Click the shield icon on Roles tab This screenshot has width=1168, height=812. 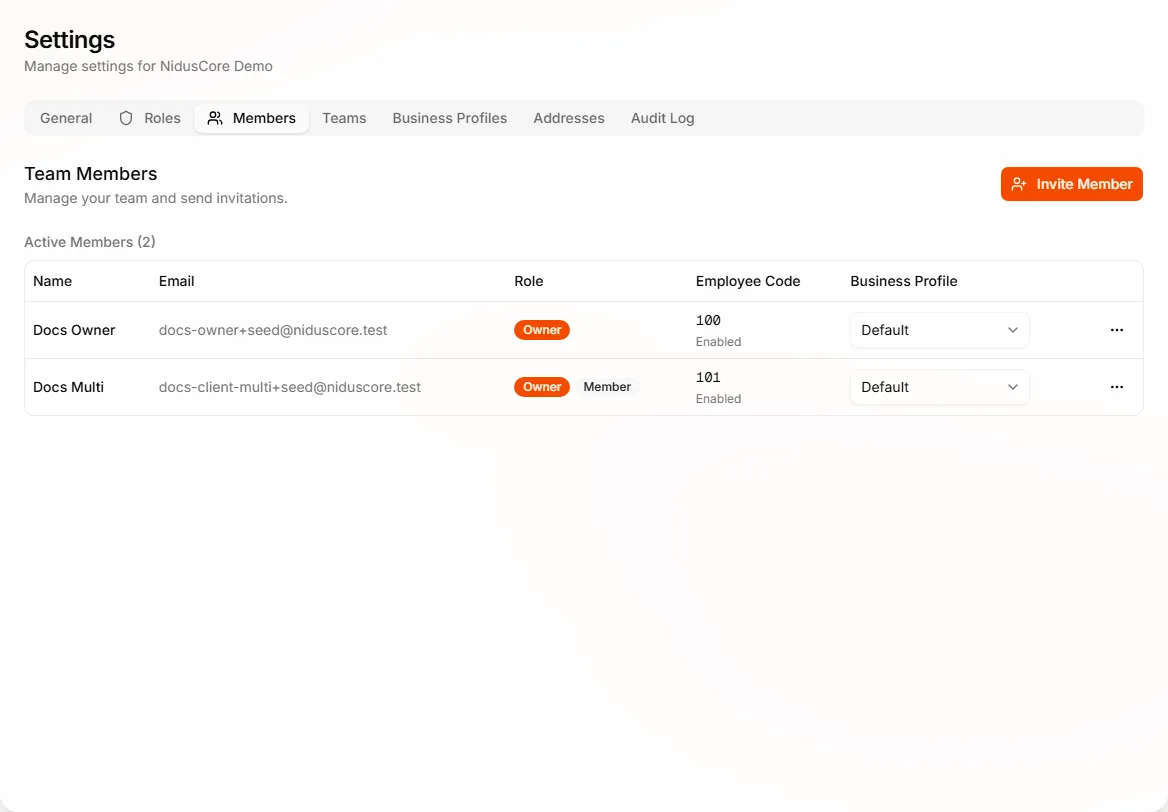(x=126, y=118)
